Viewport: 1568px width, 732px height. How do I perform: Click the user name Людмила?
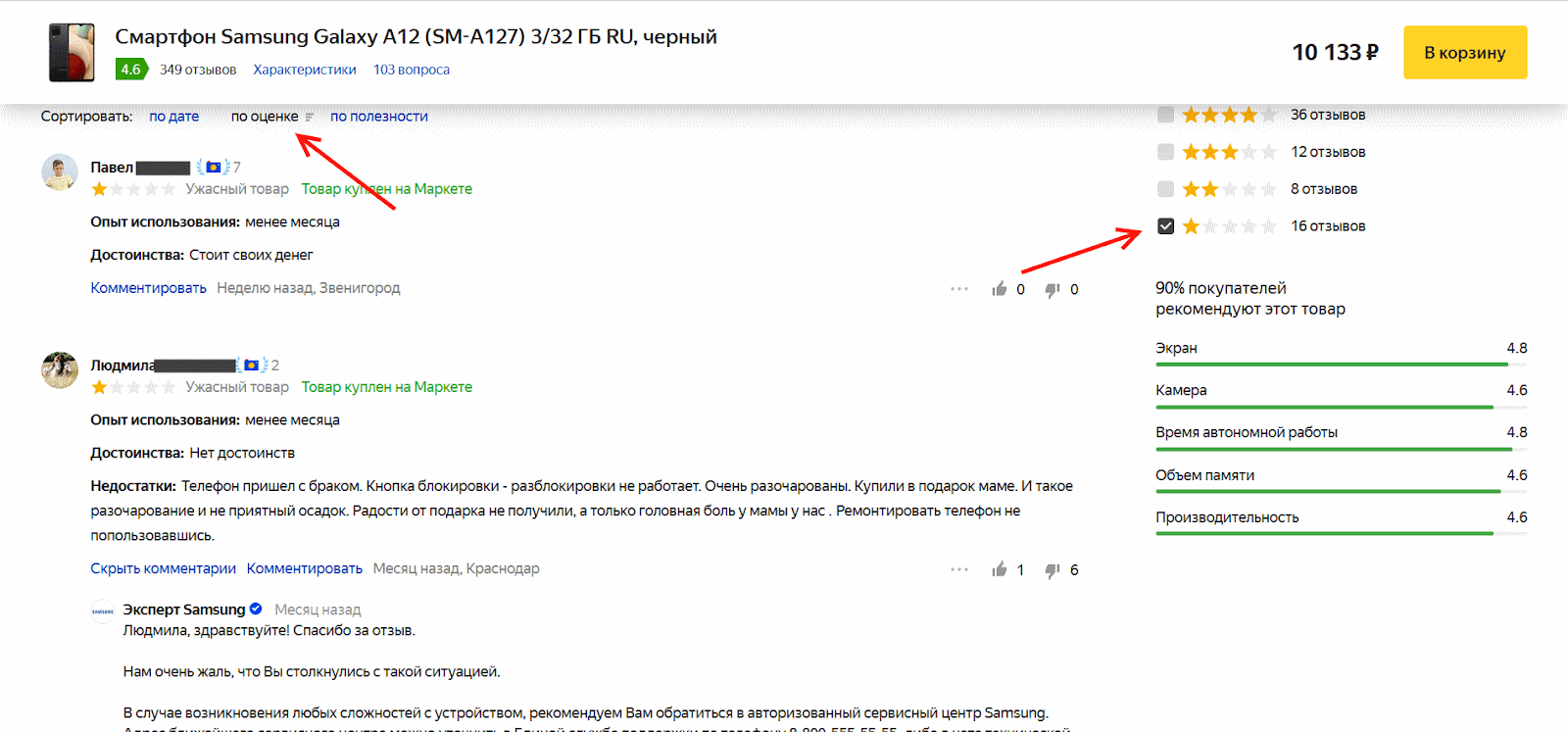coord(122,366)
